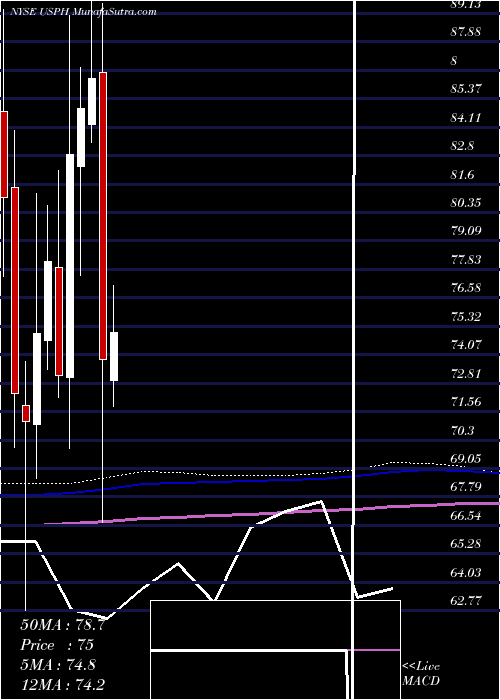
Task: Click the 67.79 price axis label
Action: (466, 488)
